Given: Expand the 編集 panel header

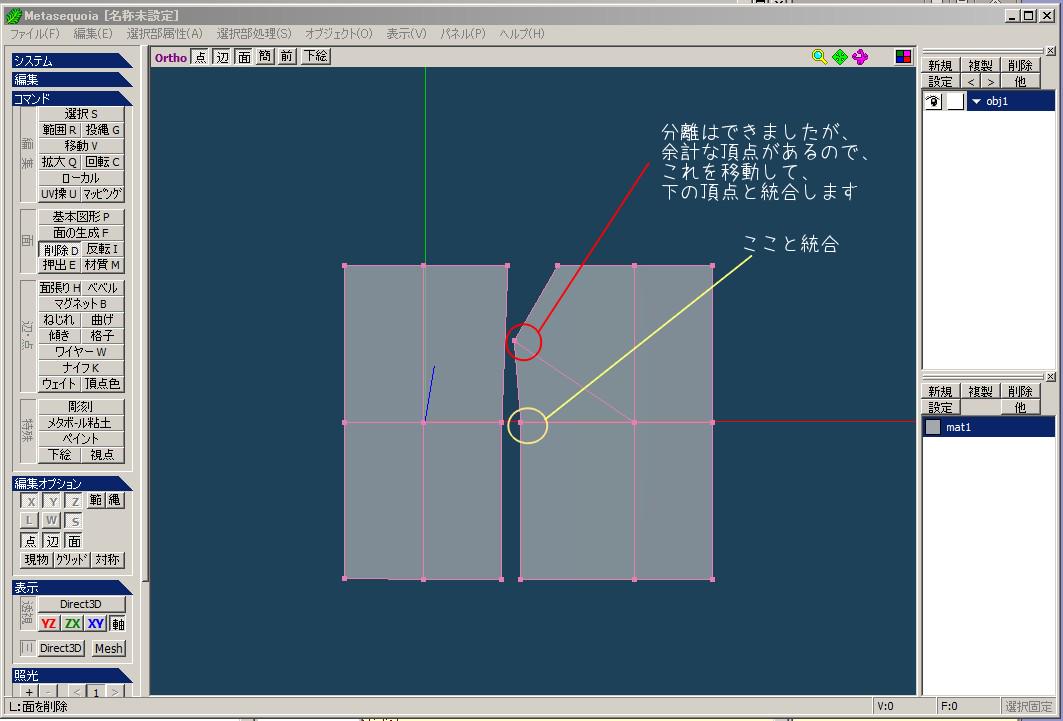Looking at the screenshot, I should [x=71, y=79].
